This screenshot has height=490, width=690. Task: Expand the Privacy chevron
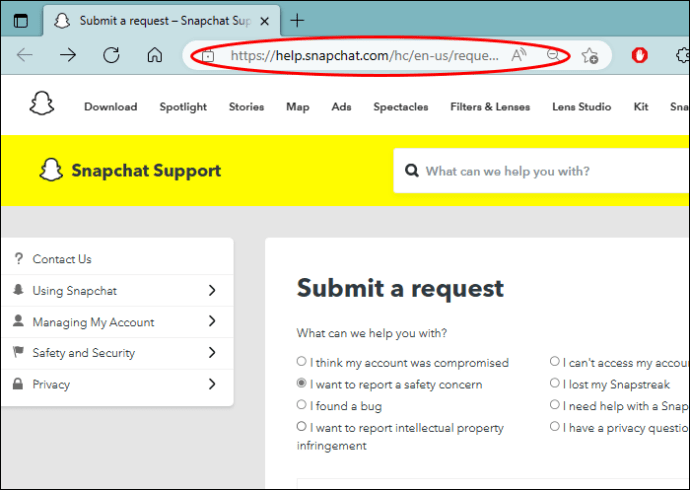pyautogui.click(x=212, y=384)
